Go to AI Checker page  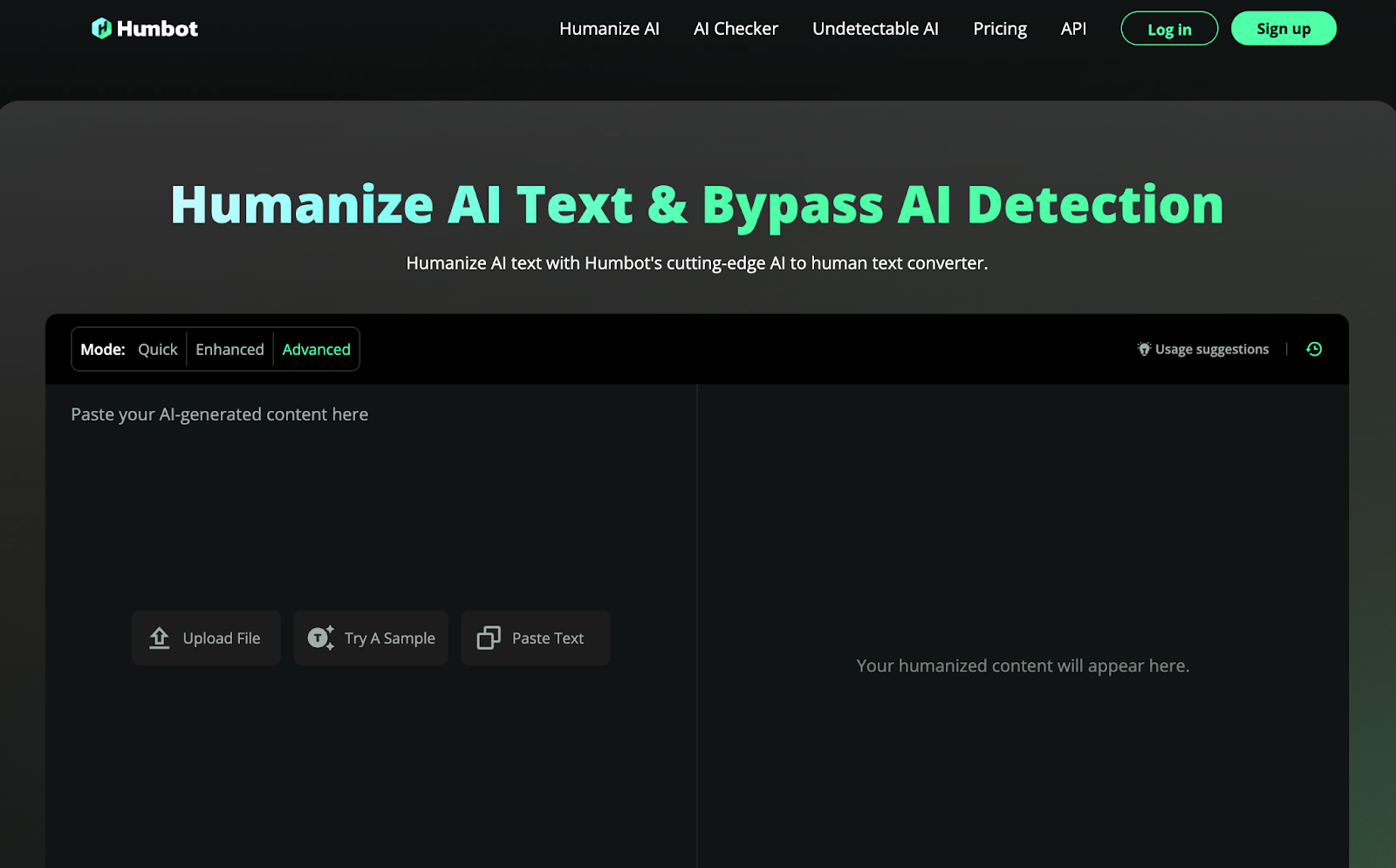tap(736, 29)
